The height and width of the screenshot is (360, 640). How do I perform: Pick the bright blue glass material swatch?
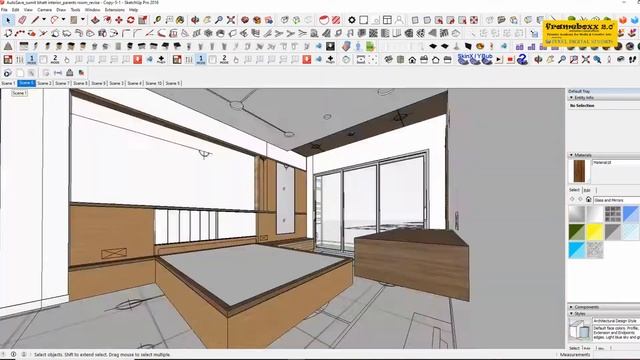577,250
